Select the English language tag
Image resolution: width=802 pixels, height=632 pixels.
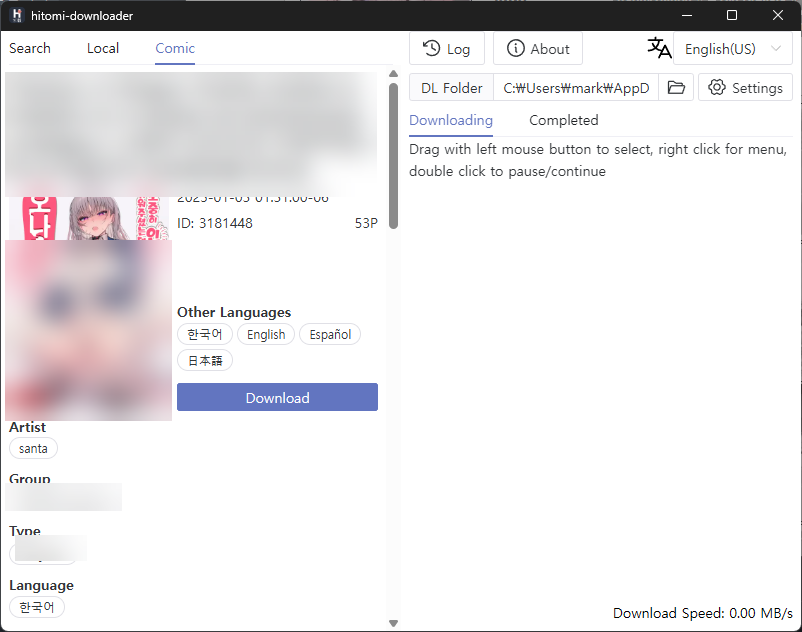coord(266,334)
